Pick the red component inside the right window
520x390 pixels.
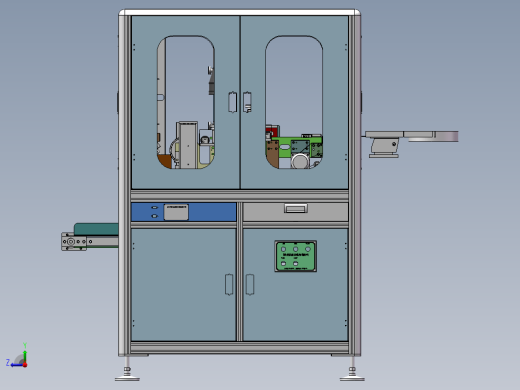pyautogui.click(x=272, y=130)
